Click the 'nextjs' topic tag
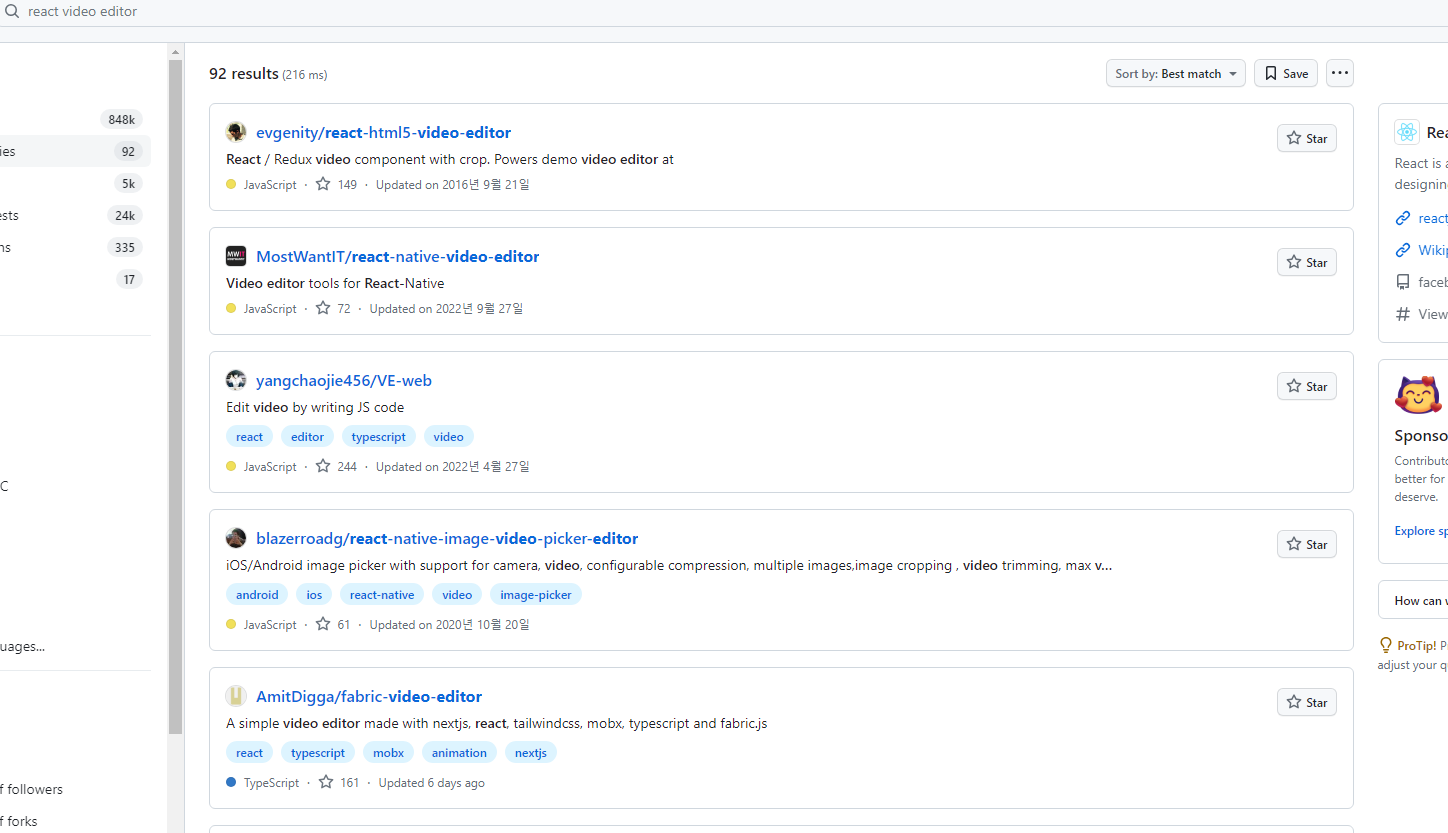 click(x=531, y=753)
